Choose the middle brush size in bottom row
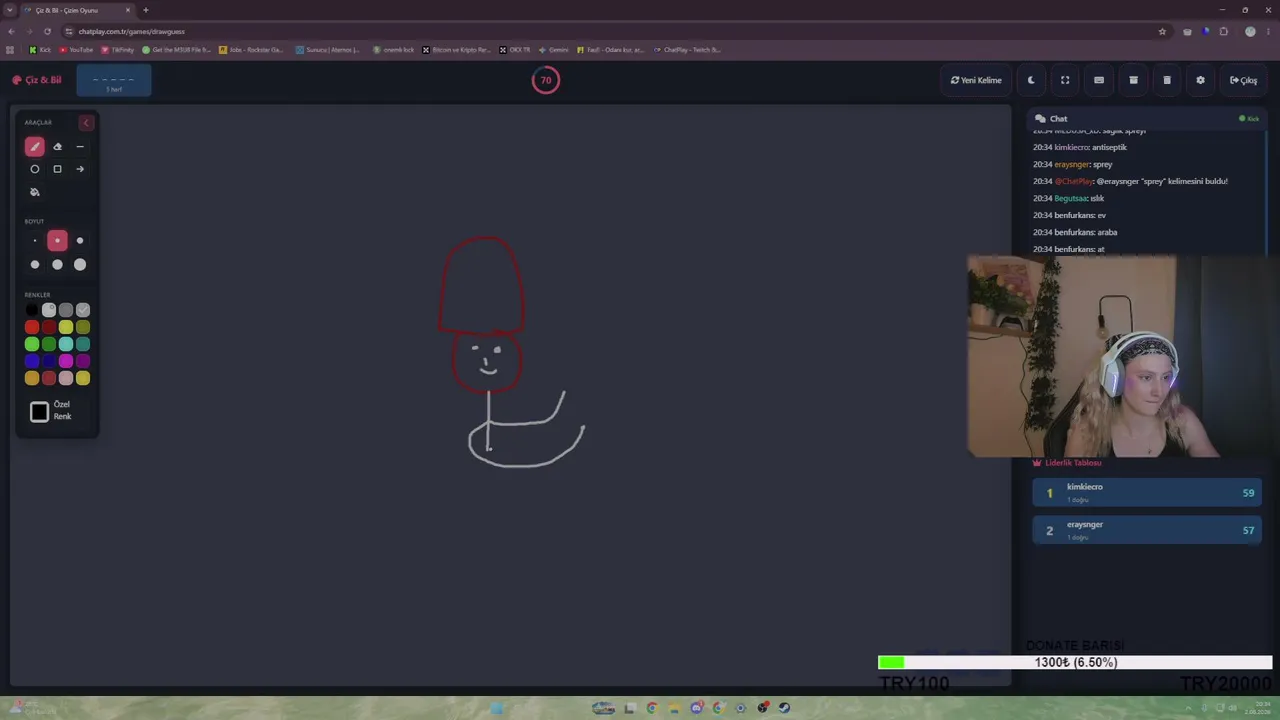The image size is (1280, 720). pyautogui.click(x=57, y=265)
